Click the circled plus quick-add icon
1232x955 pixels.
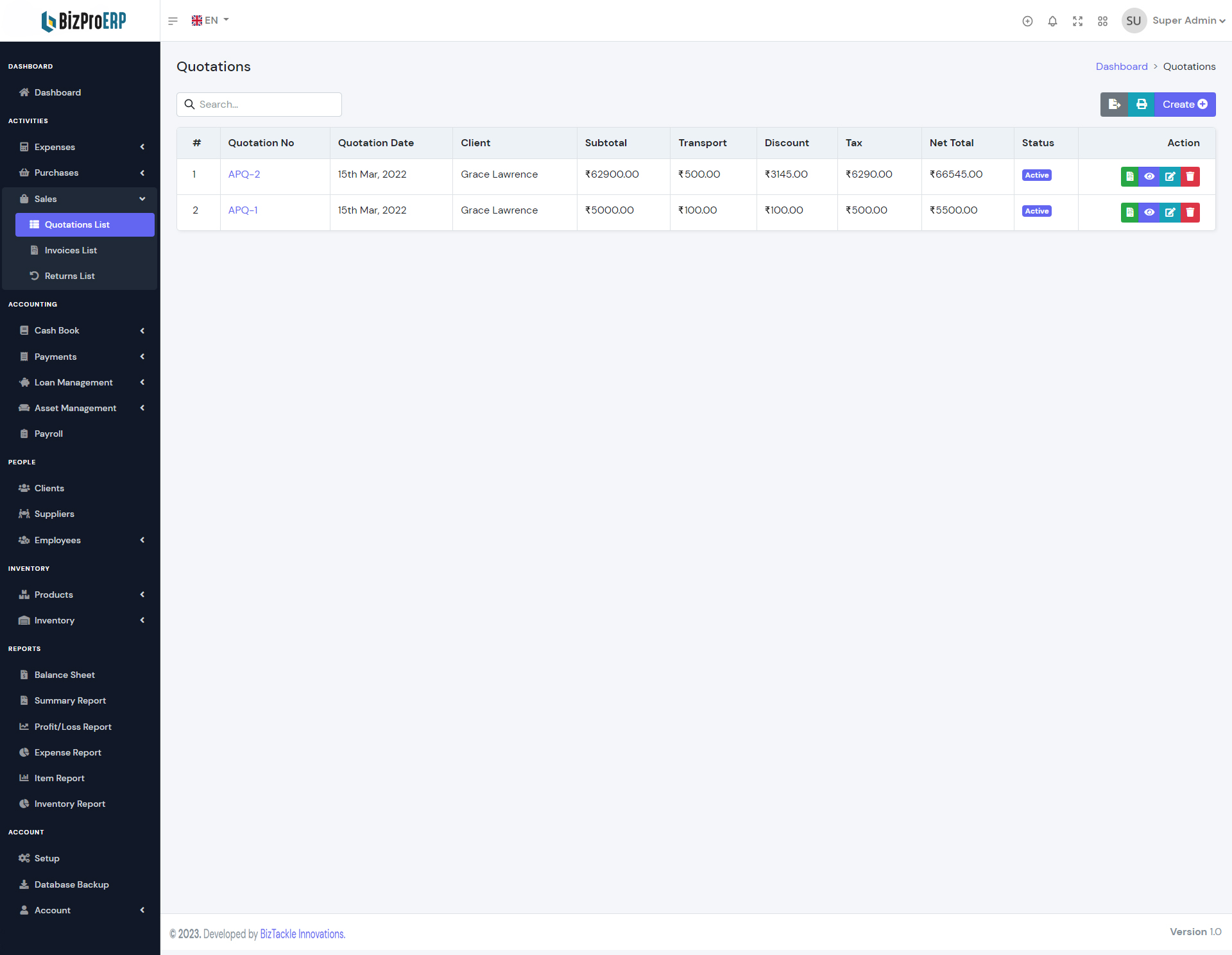pyautogui.click(x=1027, y=21)
